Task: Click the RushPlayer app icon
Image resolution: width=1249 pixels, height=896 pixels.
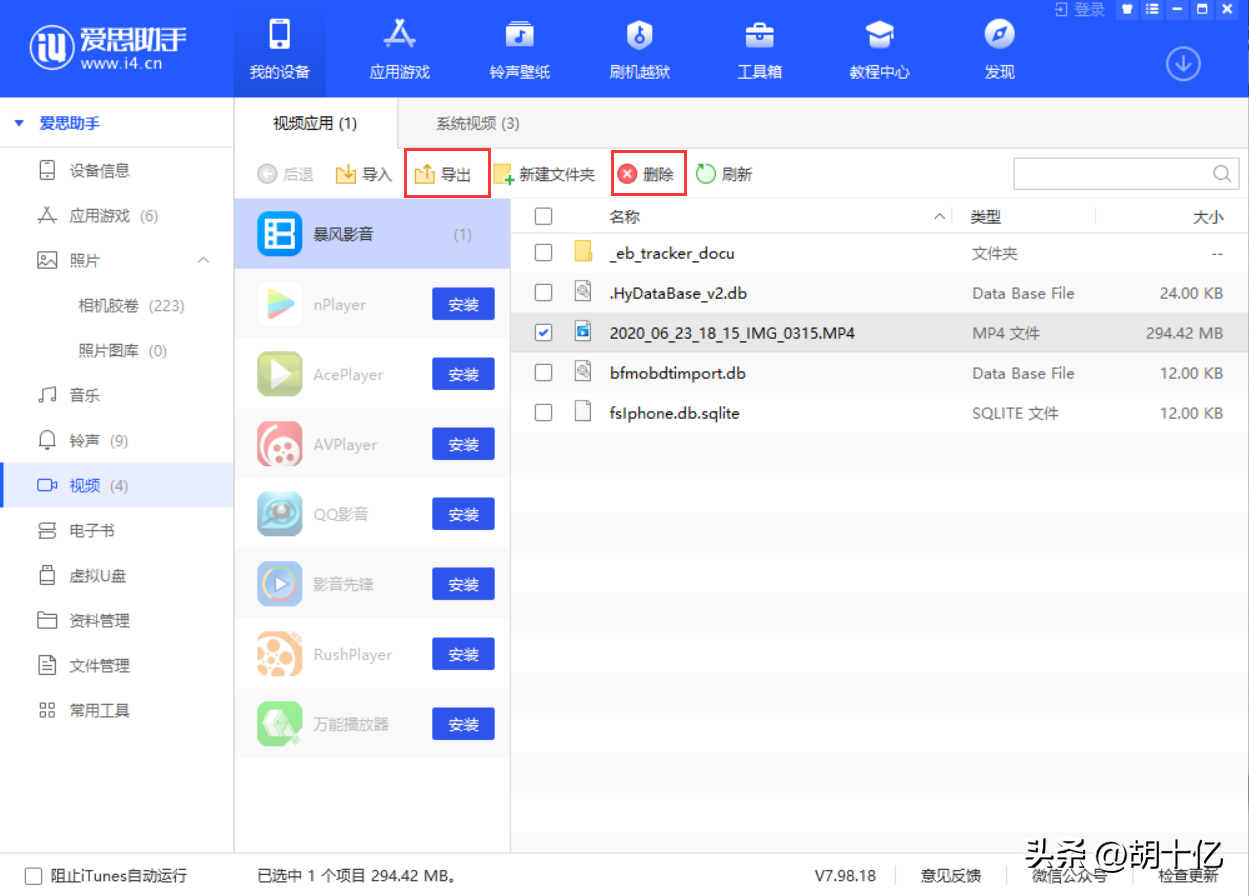Action: (279, 654)
